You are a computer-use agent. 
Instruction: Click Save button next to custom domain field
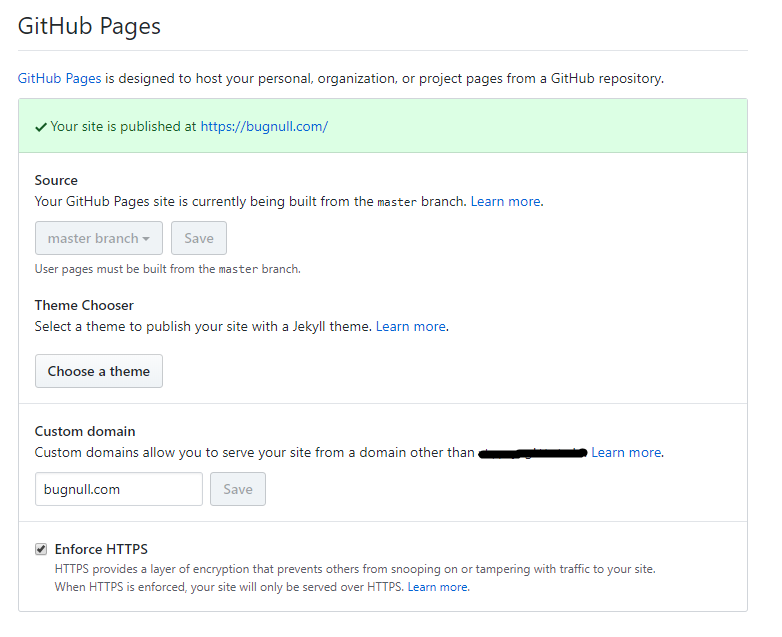coord(238,489)
